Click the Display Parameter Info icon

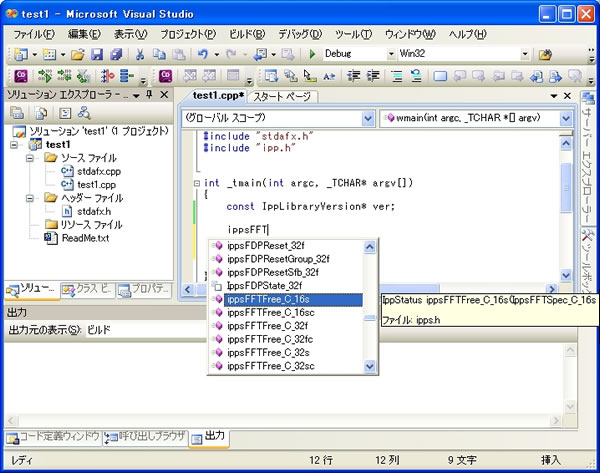[x=291, y=76]
